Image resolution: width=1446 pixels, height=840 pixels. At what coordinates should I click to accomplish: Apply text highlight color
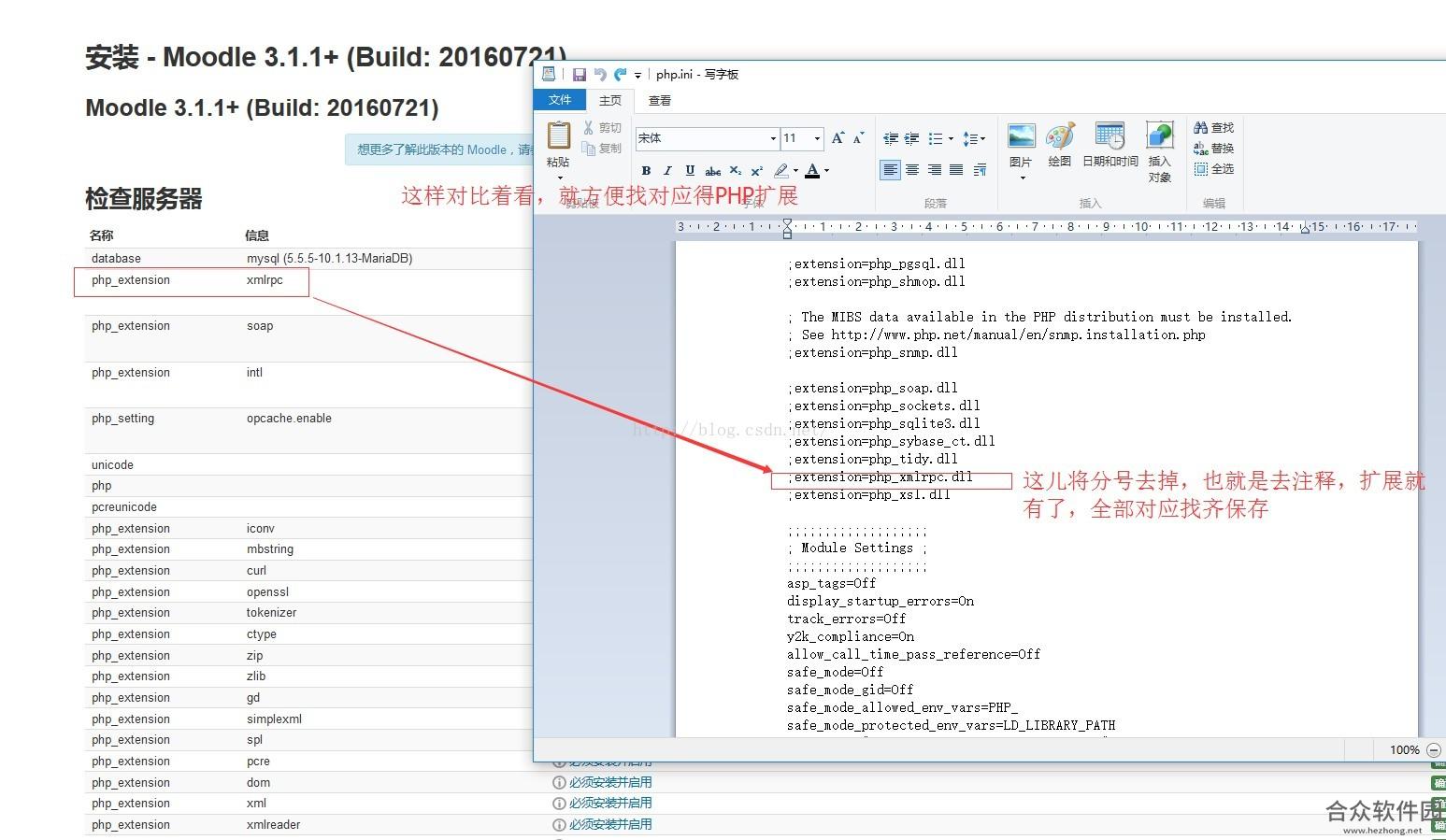point(781,170)
